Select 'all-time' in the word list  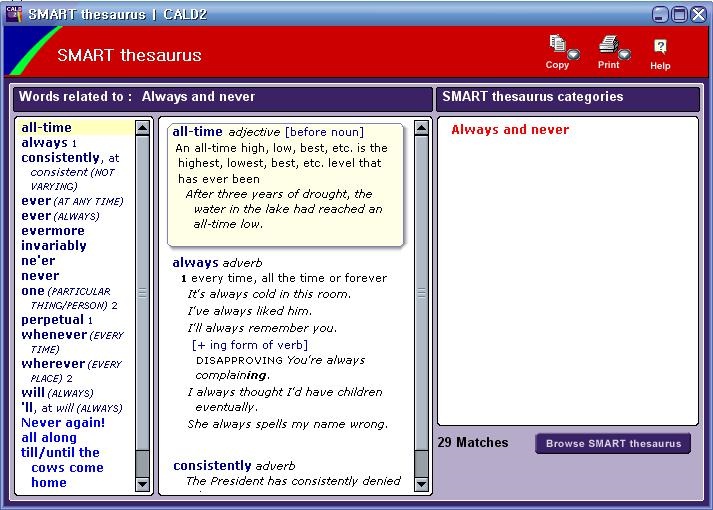tap(46, 127)
